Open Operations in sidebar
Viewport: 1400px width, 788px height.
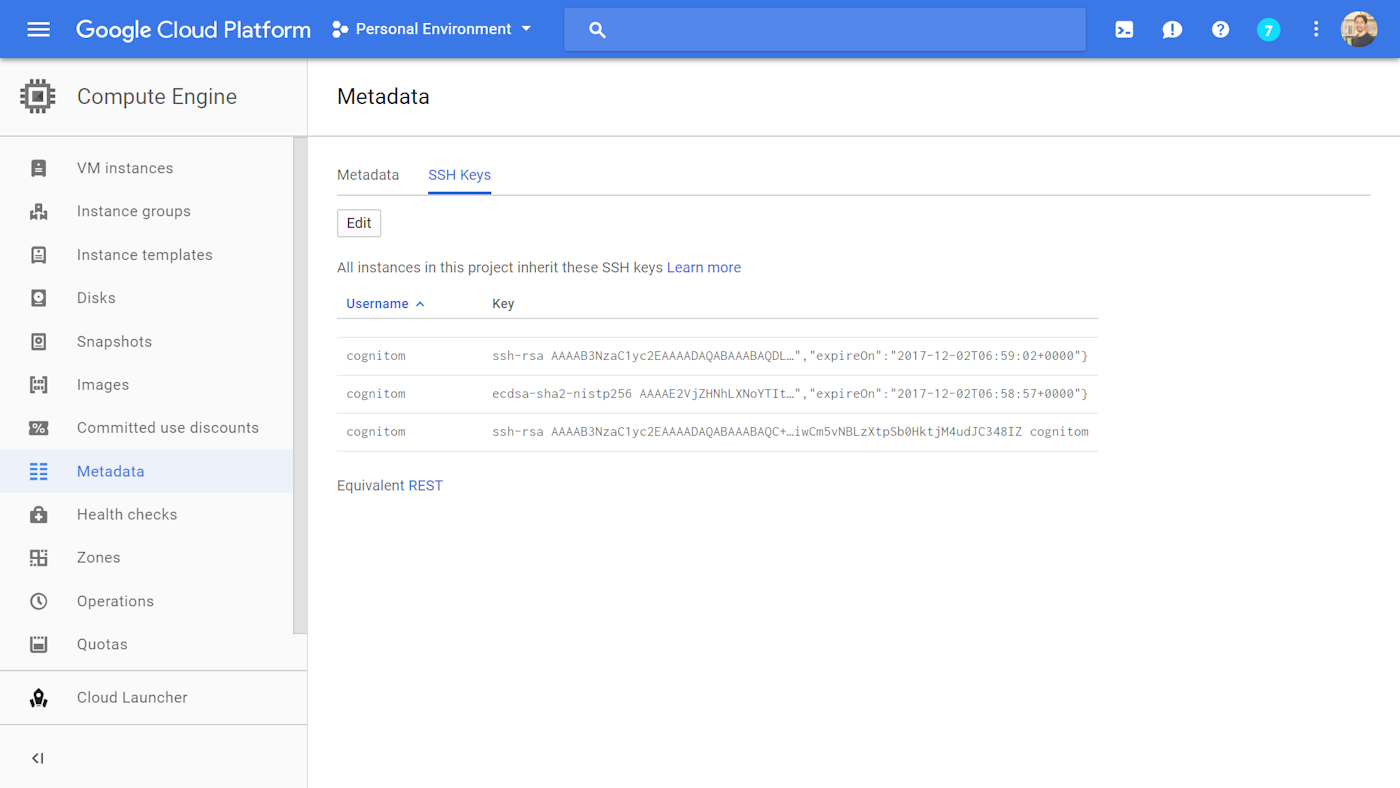coord(146,601)
